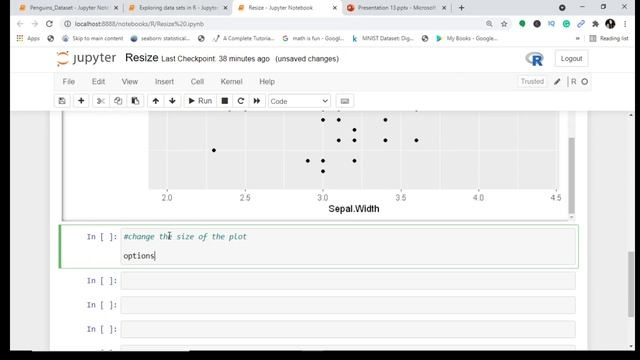The height and width of the screenshot is (360, 640).
Task: Click the Sepal.Width axis label
Action: point(354,209)
